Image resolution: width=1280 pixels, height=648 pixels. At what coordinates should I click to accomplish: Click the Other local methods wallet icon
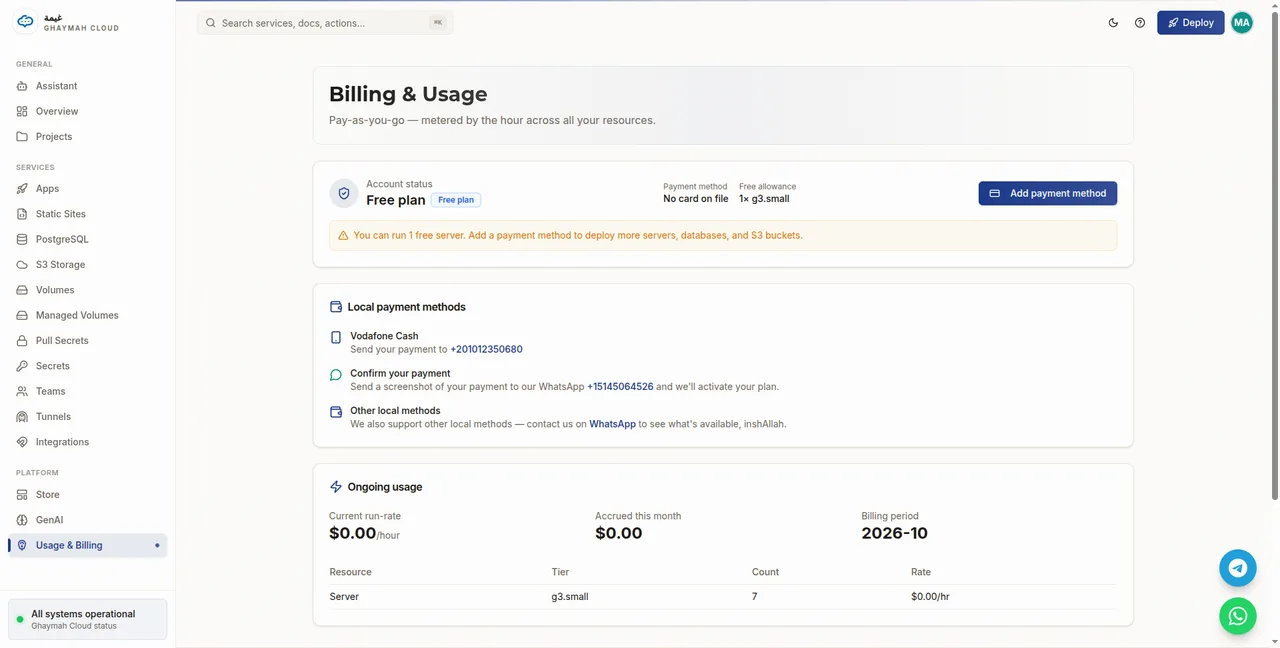(336, 412)
